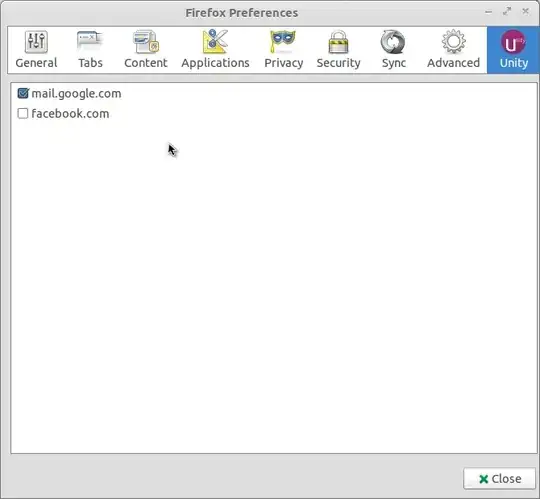Open the Content preferences icon
Image resolution: width=540 pixels, height=499 pixels.
pos(146,42)
